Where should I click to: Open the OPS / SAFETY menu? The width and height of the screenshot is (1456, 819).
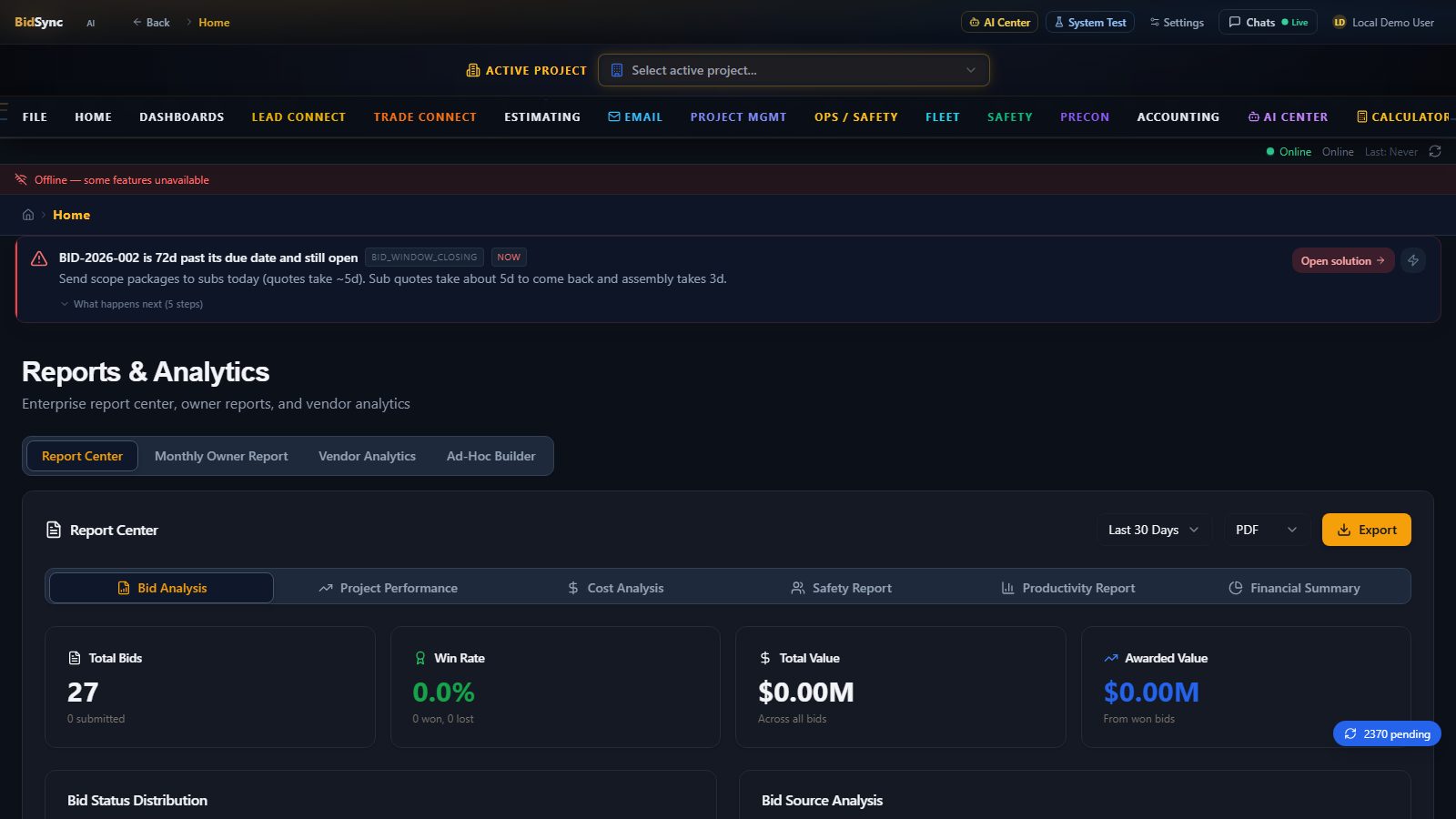point(856,116)
